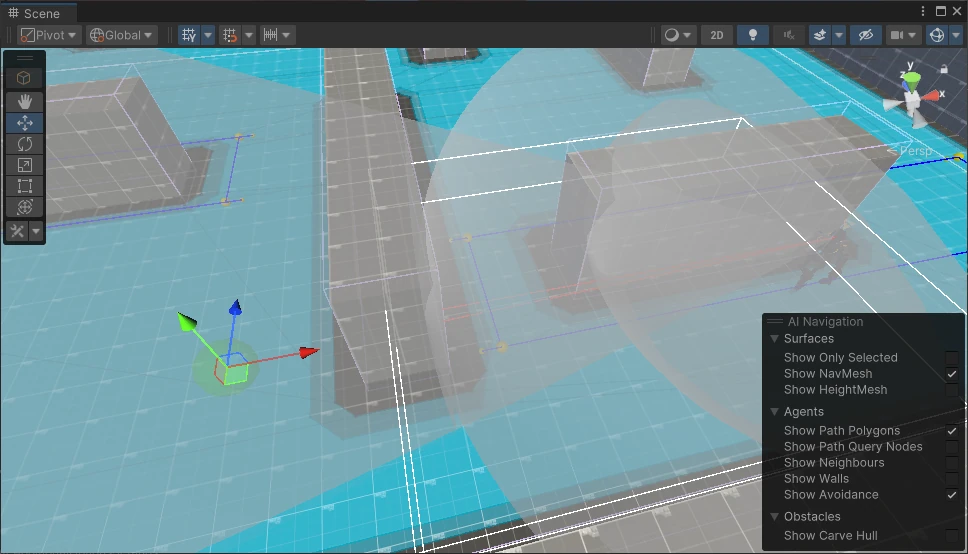Open the Global handle rotation dropdown

[x=121, y=35]
